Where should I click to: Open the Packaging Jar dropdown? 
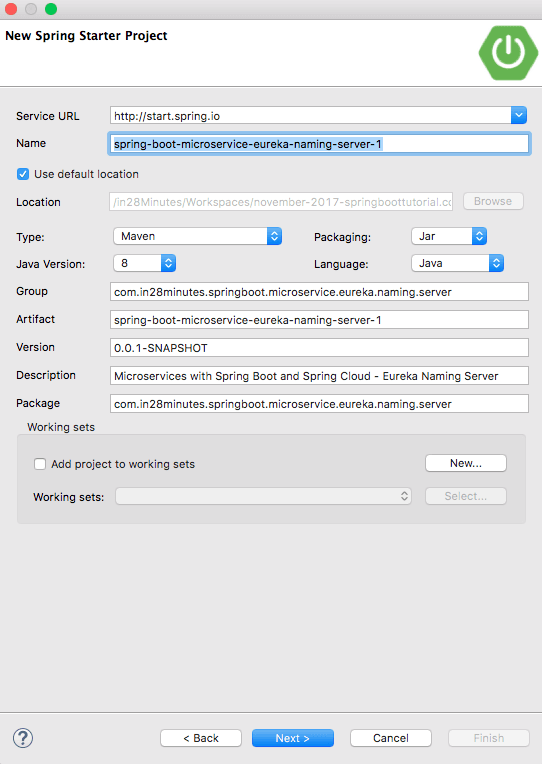tap(449, 236)
